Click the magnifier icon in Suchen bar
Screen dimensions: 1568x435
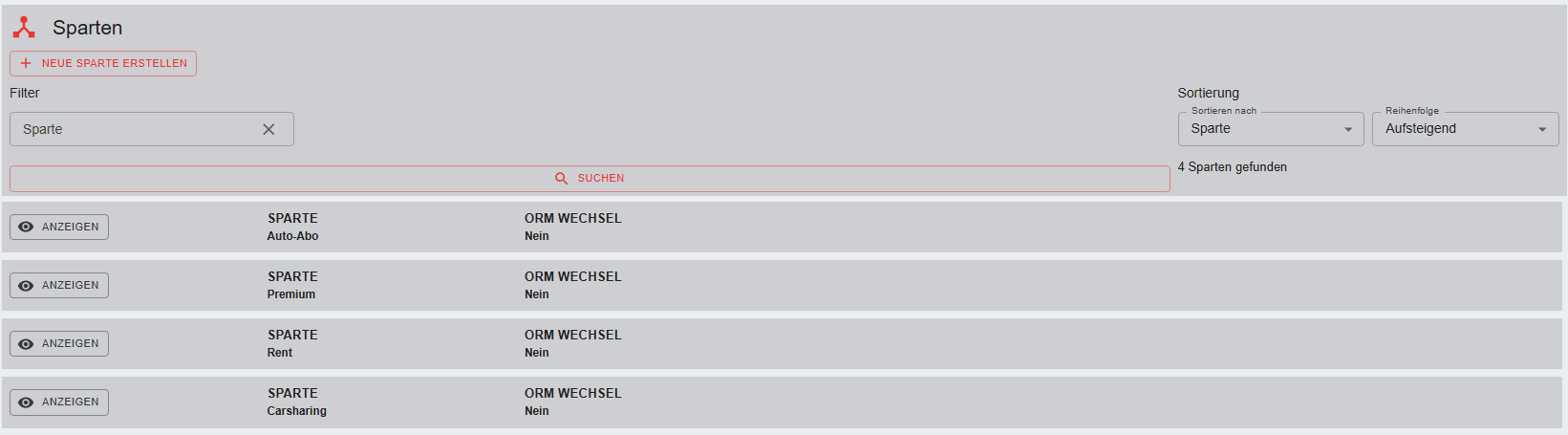point(562,179)
